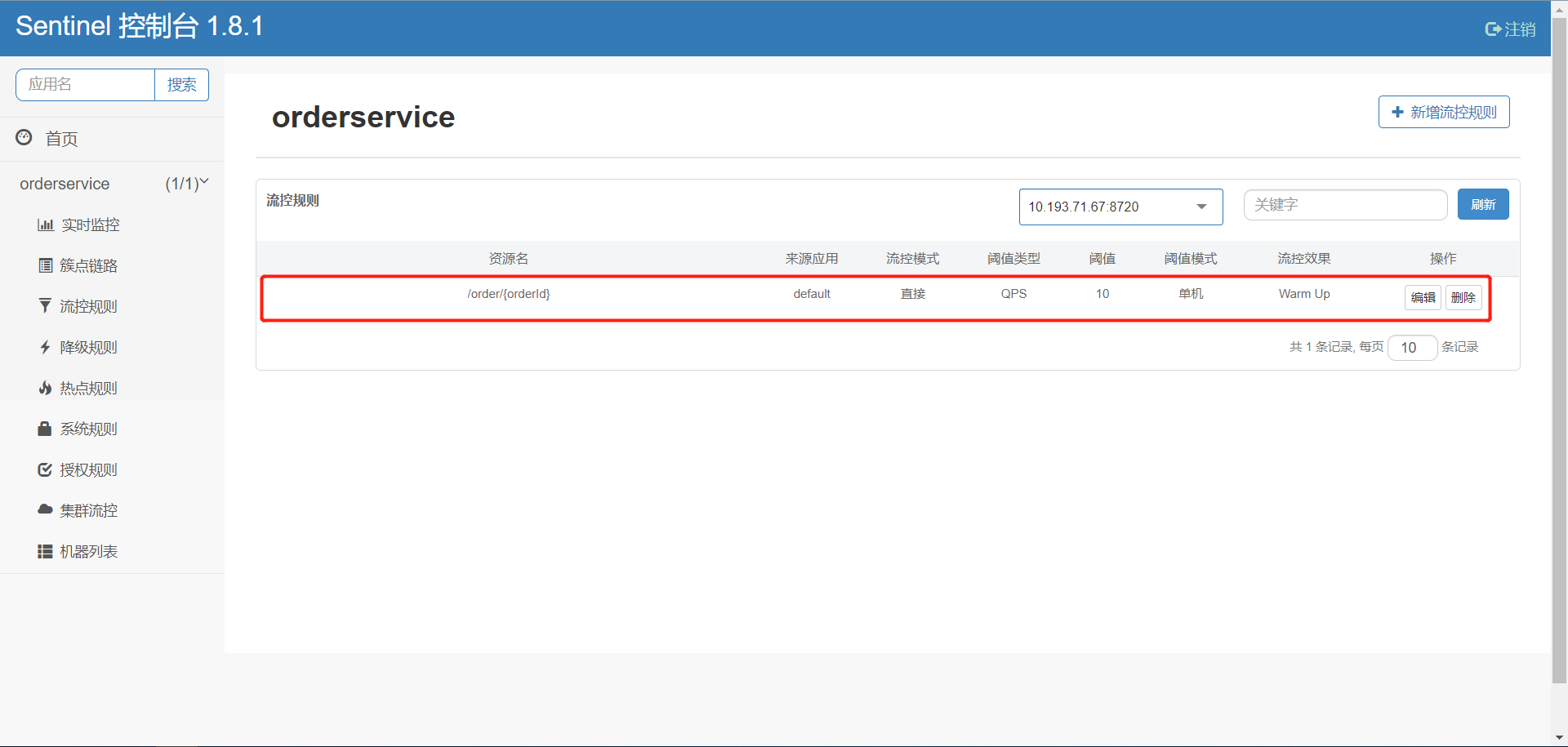The width and height of the screenshot is (1568, 747).
Task: Click the 'default' source app cell
Action: coord(812,294)
